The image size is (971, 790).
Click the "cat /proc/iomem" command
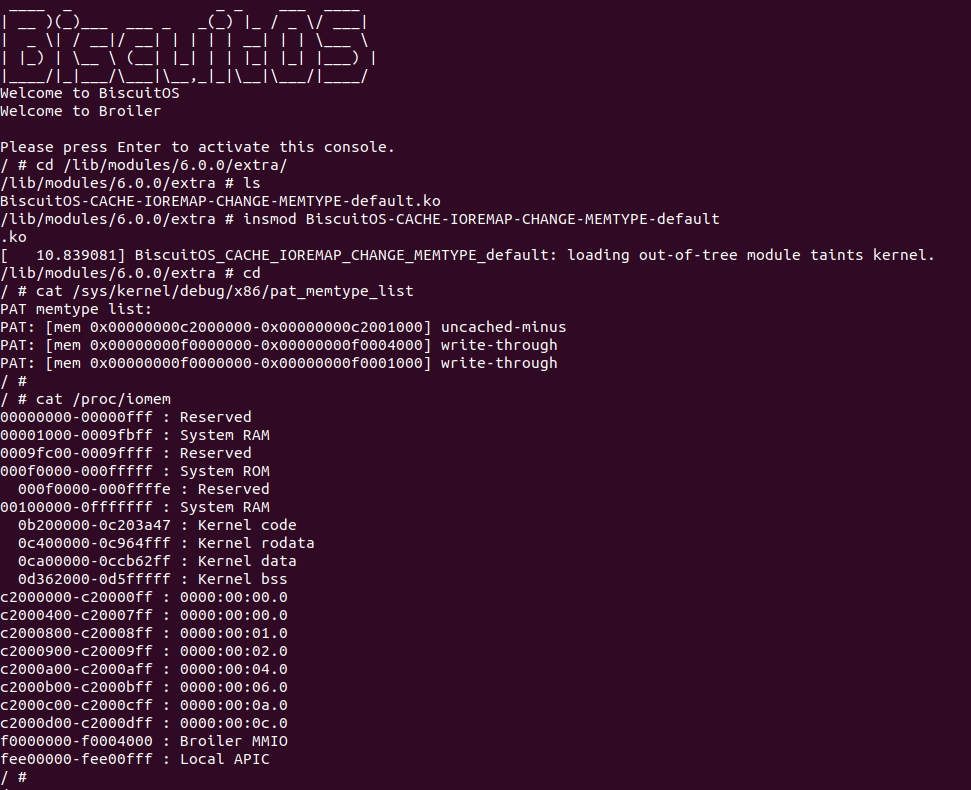click(103, 399)
